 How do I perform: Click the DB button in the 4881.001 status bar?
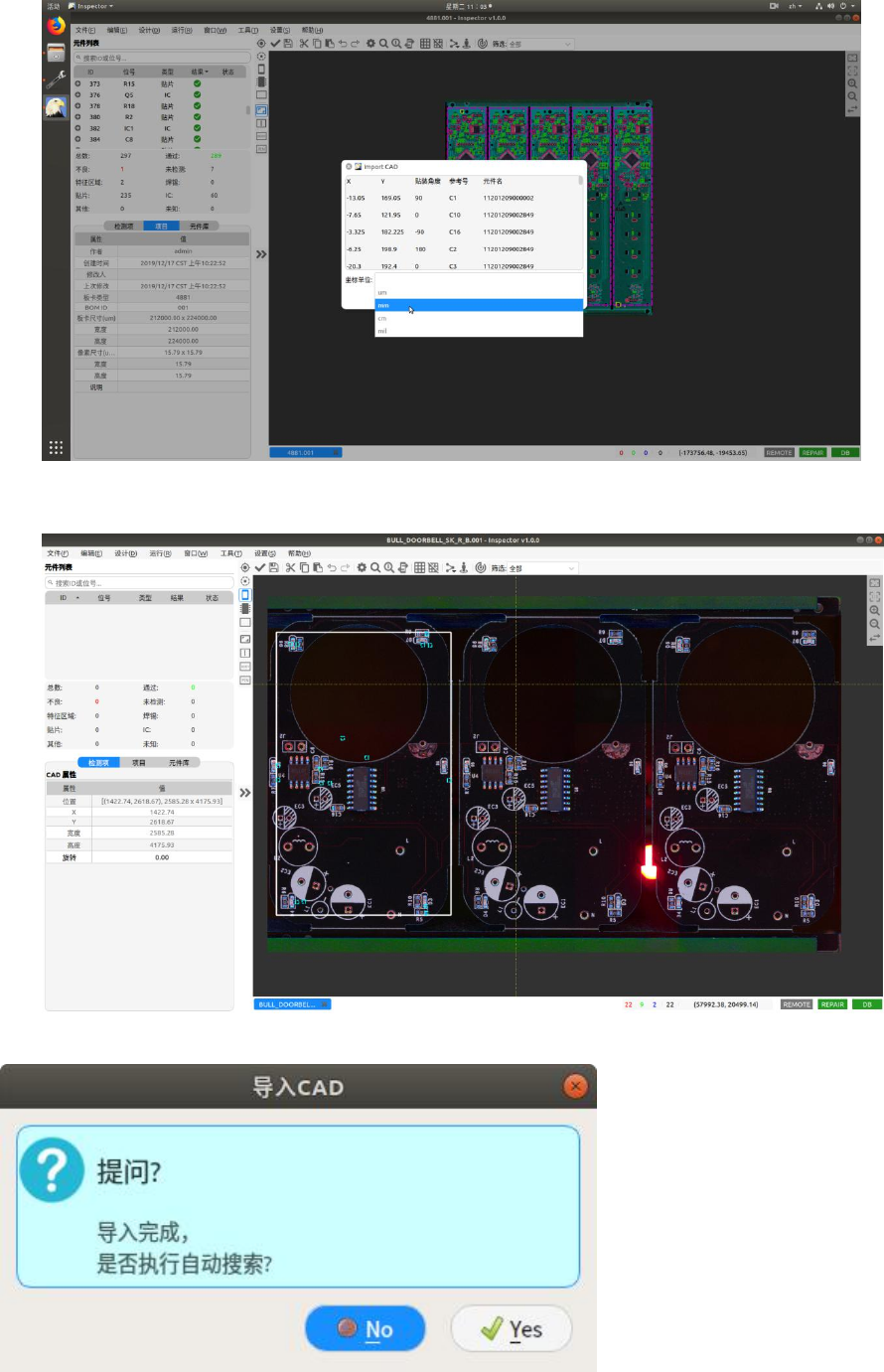(x=845, y=453)
